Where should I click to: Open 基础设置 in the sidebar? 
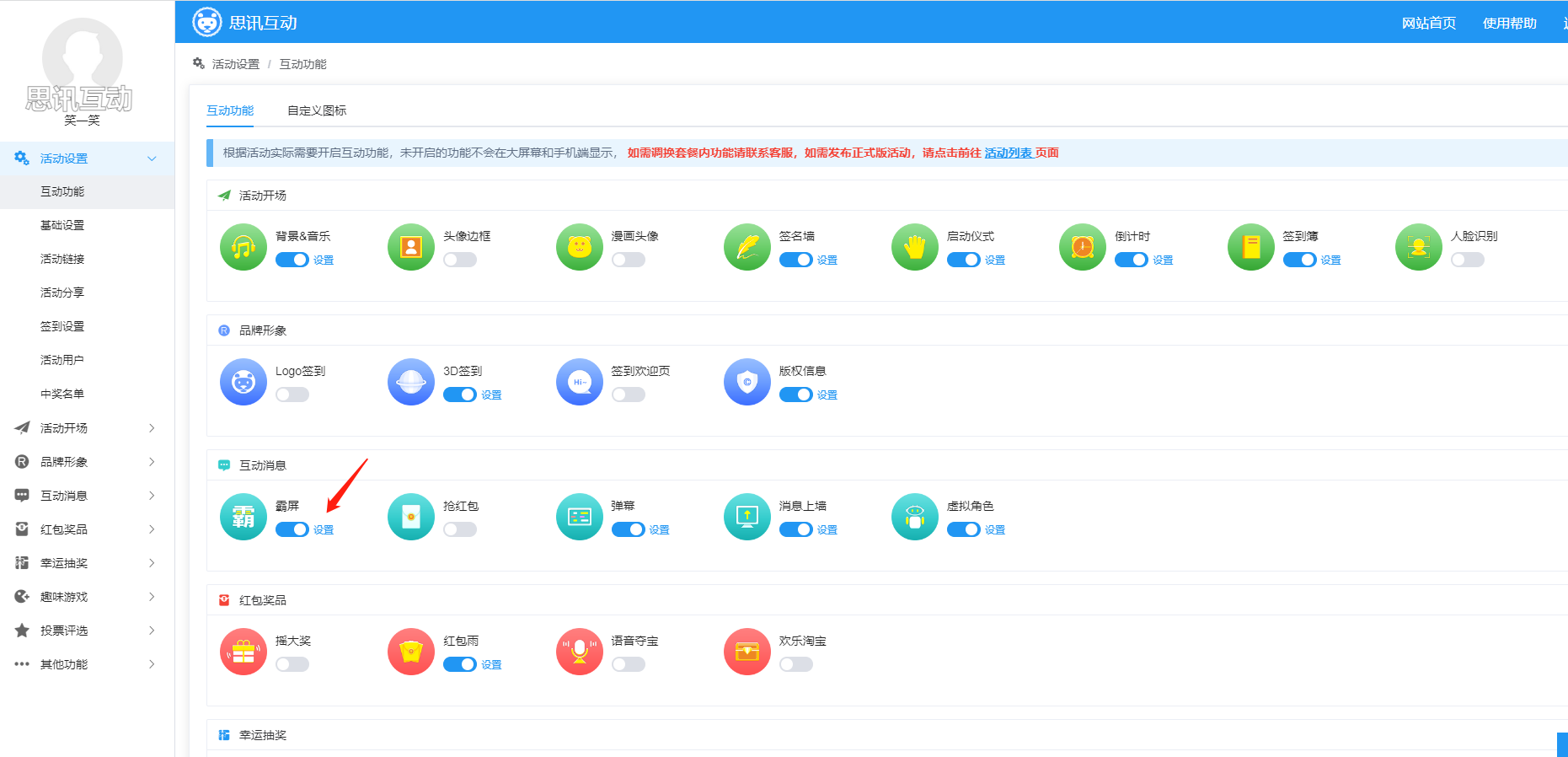[62, 225]
